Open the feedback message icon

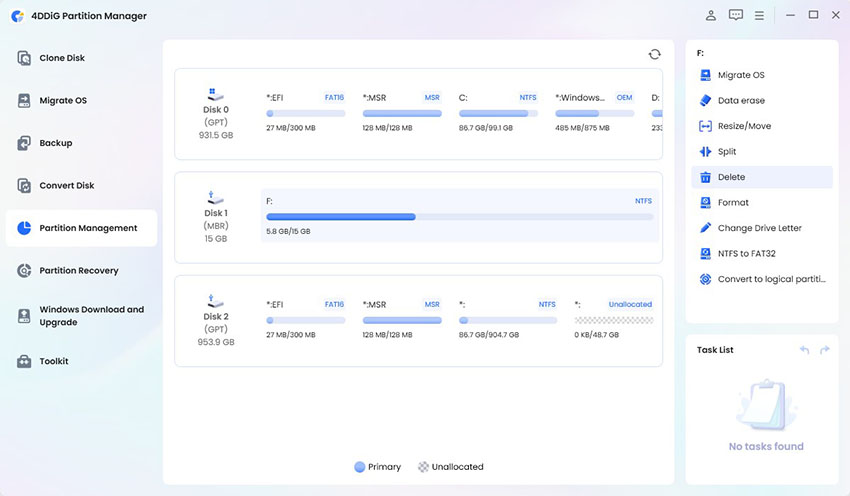click(x=736, y=15)
